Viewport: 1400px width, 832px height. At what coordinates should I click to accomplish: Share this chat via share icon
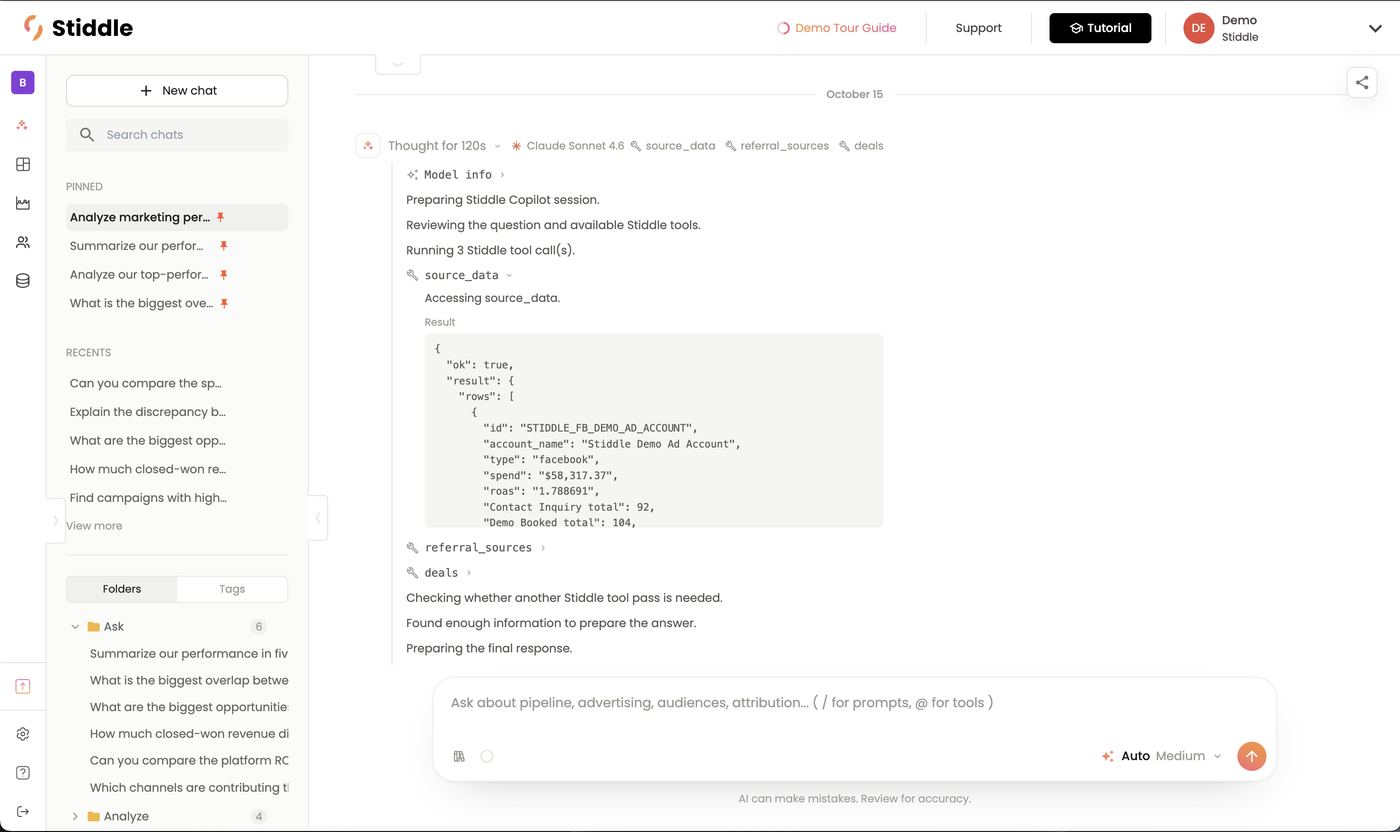pyautogui.click(x=1362, y=83)
